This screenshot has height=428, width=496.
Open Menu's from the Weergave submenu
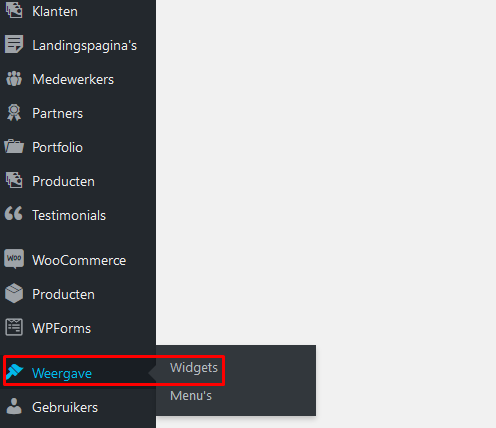[191, 396]
